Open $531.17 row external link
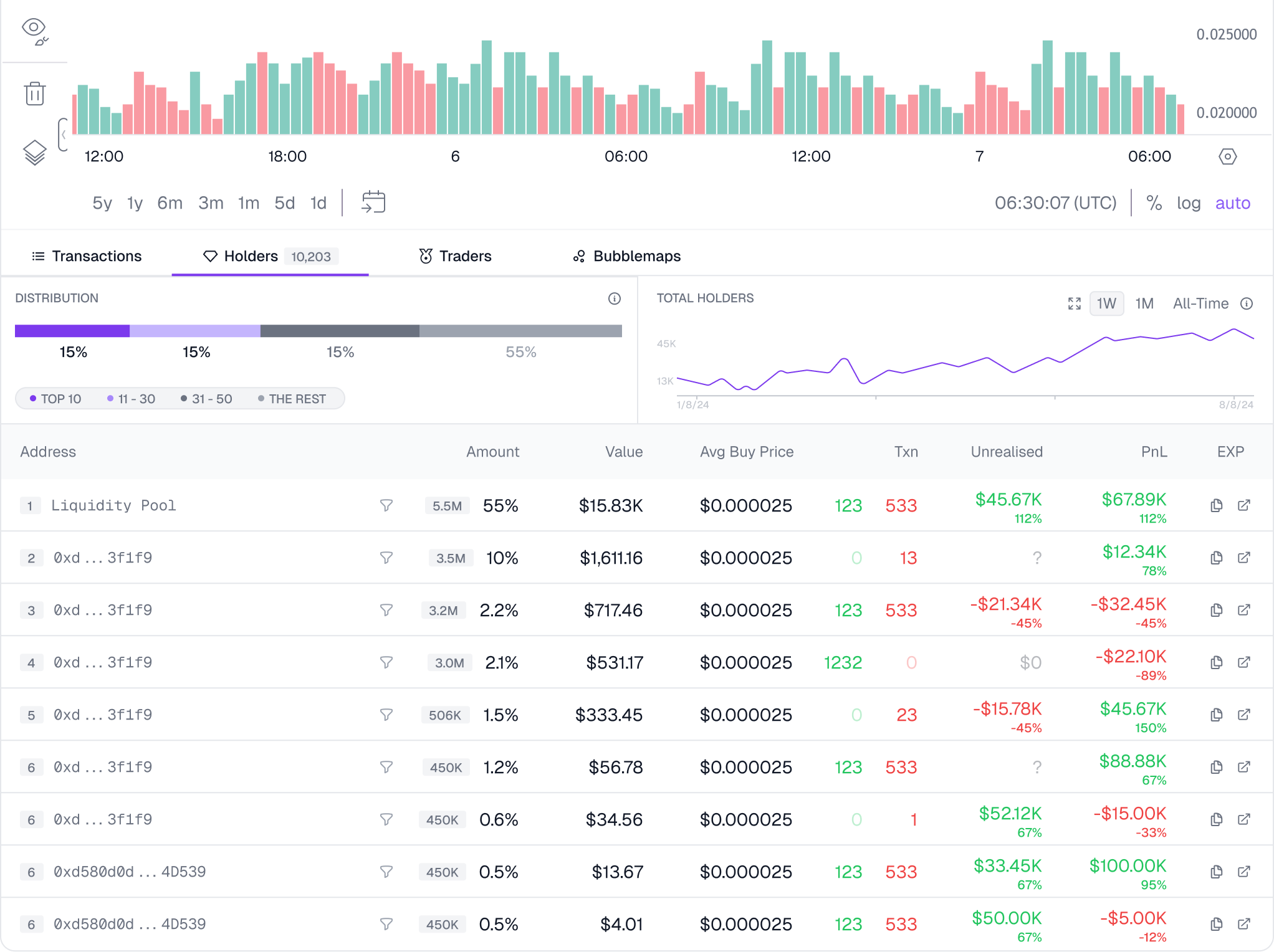The width and height of the screenshot is (1274, 952). [1244, 662]
